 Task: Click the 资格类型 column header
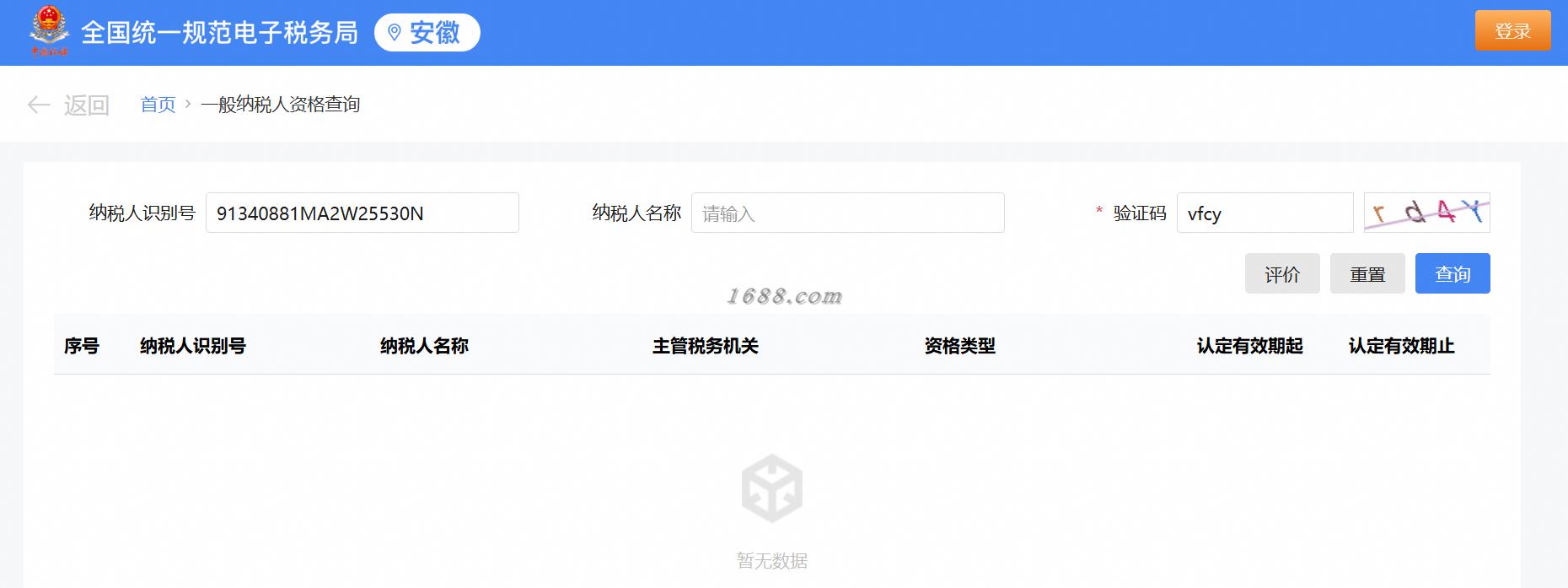tap(960, 346)
